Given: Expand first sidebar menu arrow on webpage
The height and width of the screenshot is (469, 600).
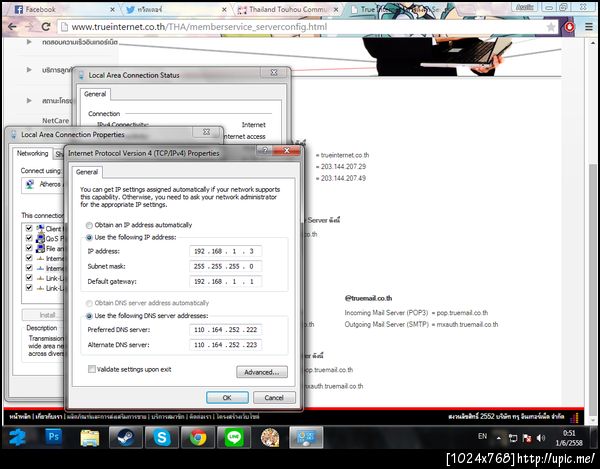Looking at the screenshot, I should pyautogui.click(x=29, y=42).
